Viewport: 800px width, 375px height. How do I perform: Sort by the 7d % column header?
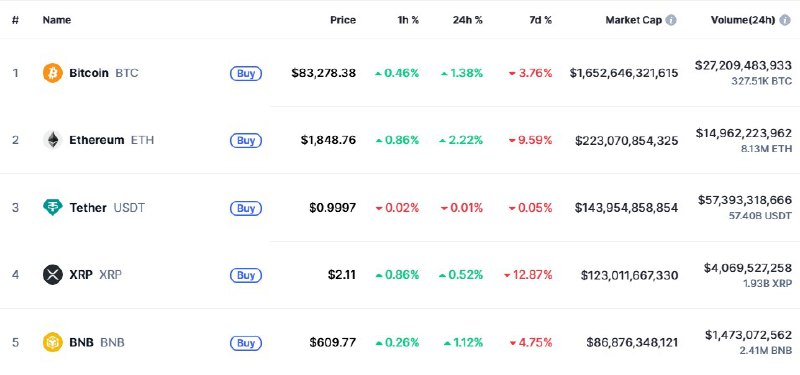coord(540,20)
